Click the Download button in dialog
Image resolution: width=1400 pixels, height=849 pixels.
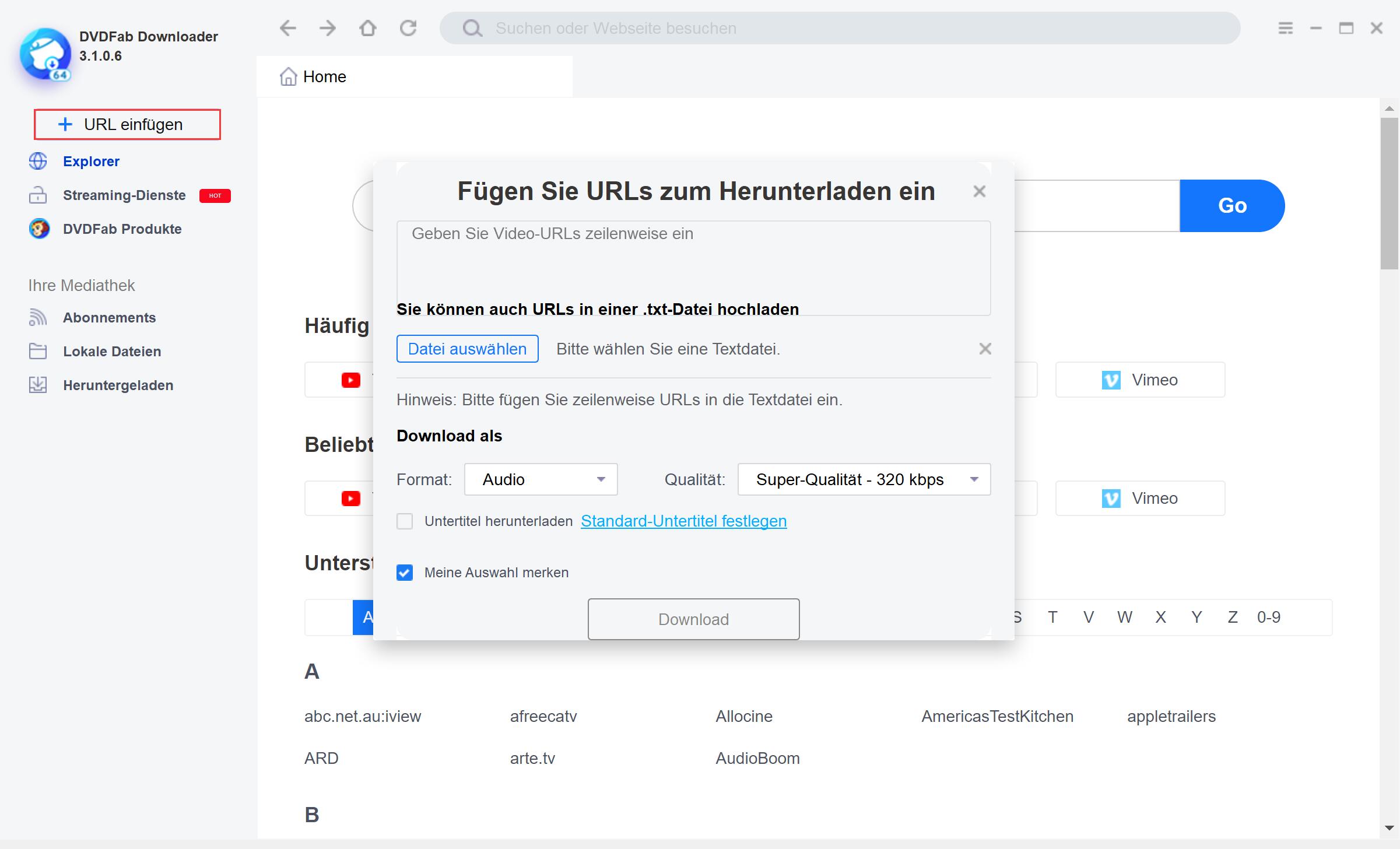click(x=693, y=619)
